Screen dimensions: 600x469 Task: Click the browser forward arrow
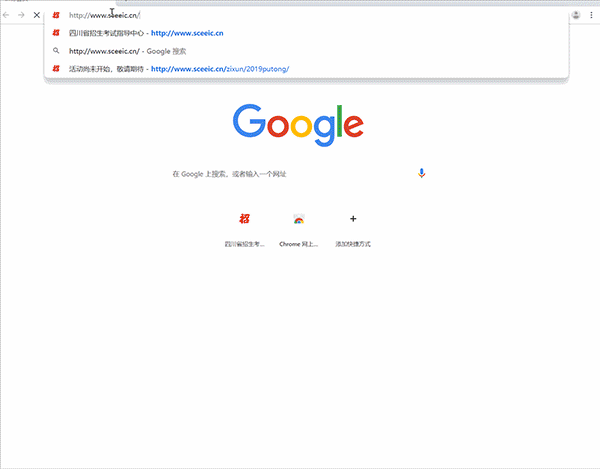pos(21,15)
